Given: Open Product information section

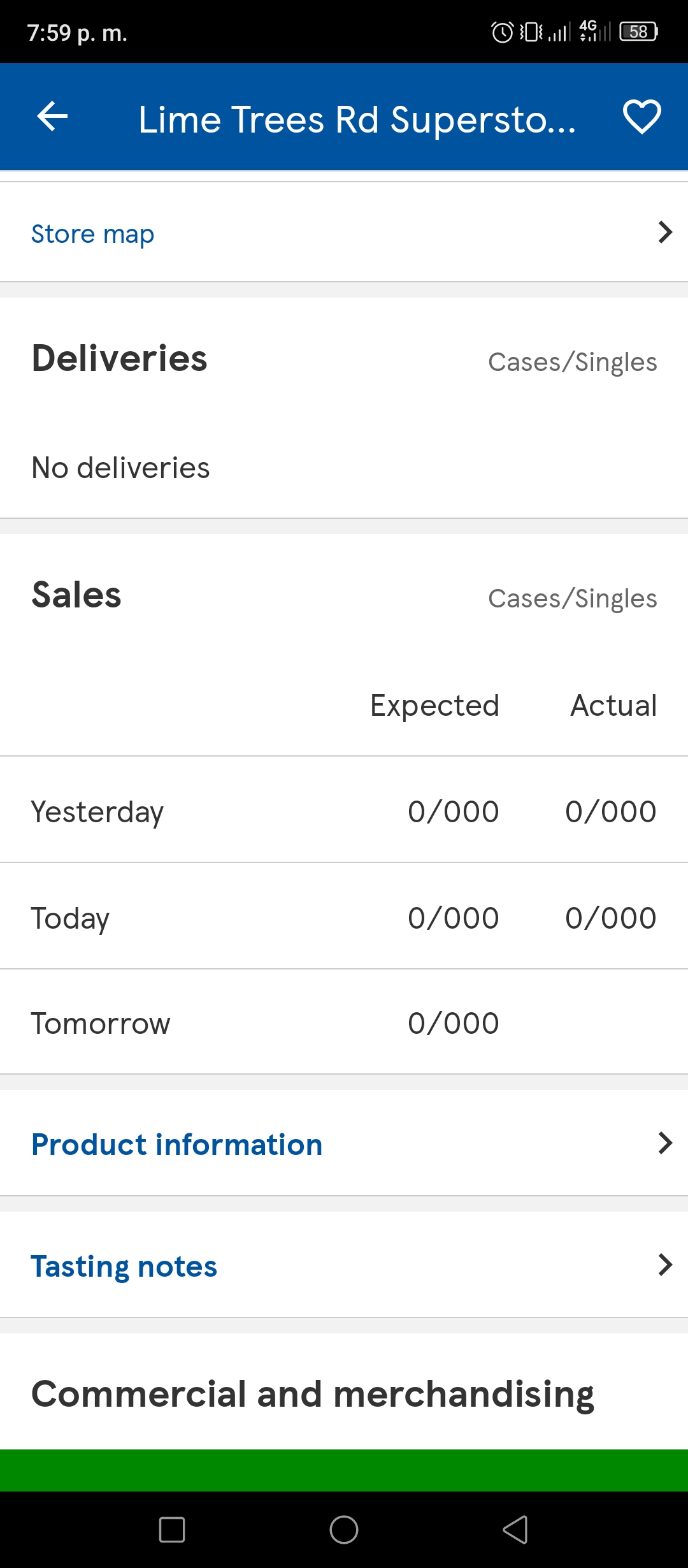Looking at the screenshot, I should click(x=177, y=1144).
